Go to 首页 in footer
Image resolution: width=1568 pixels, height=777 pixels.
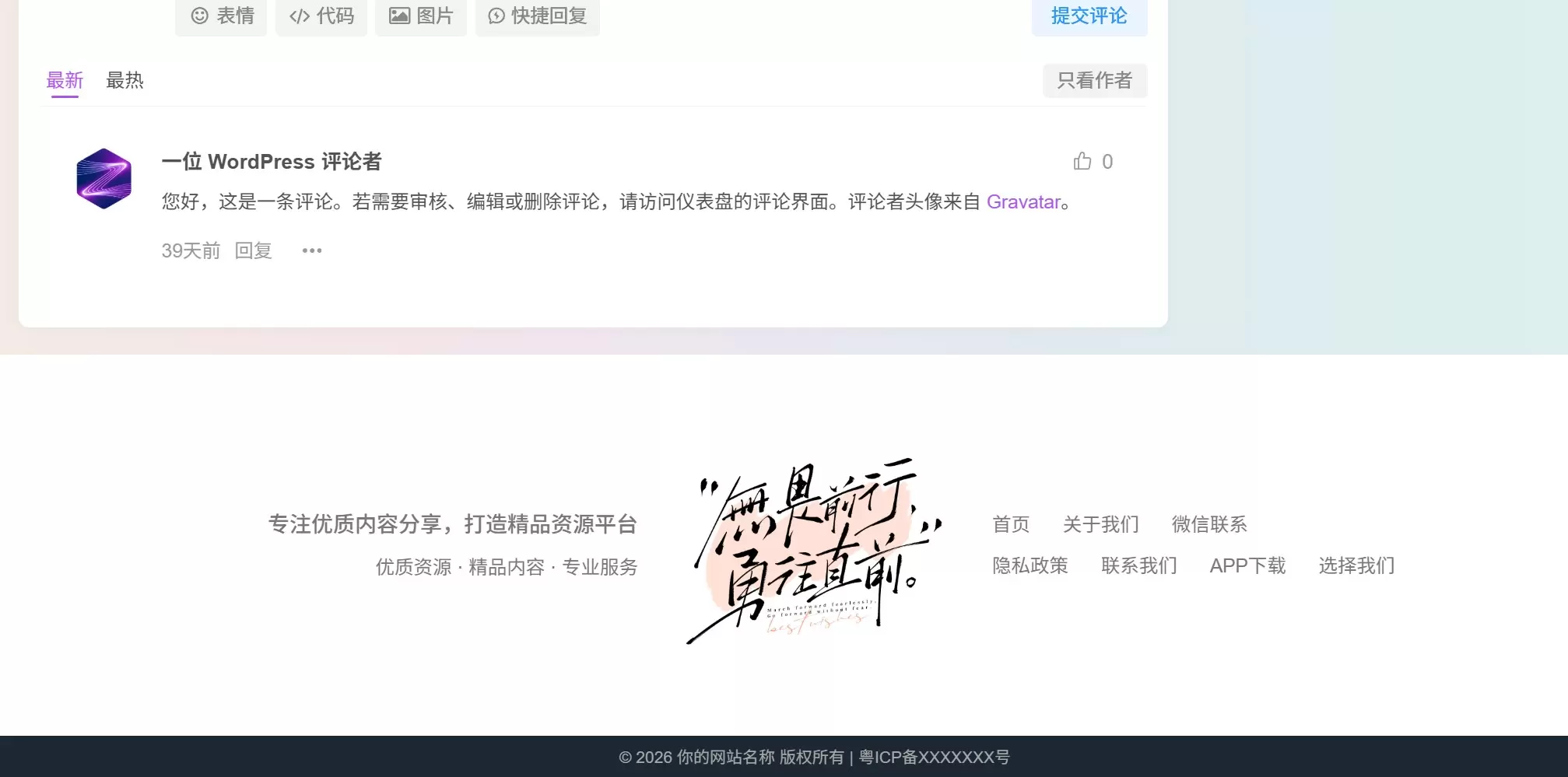click(1011, 524)
